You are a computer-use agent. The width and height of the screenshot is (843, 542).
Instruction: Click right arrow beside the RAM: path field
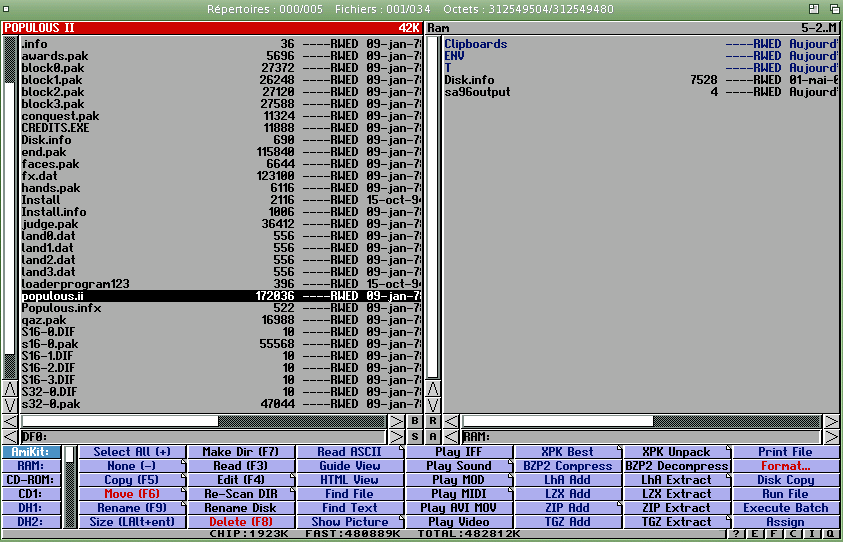(x=831, y=437)
